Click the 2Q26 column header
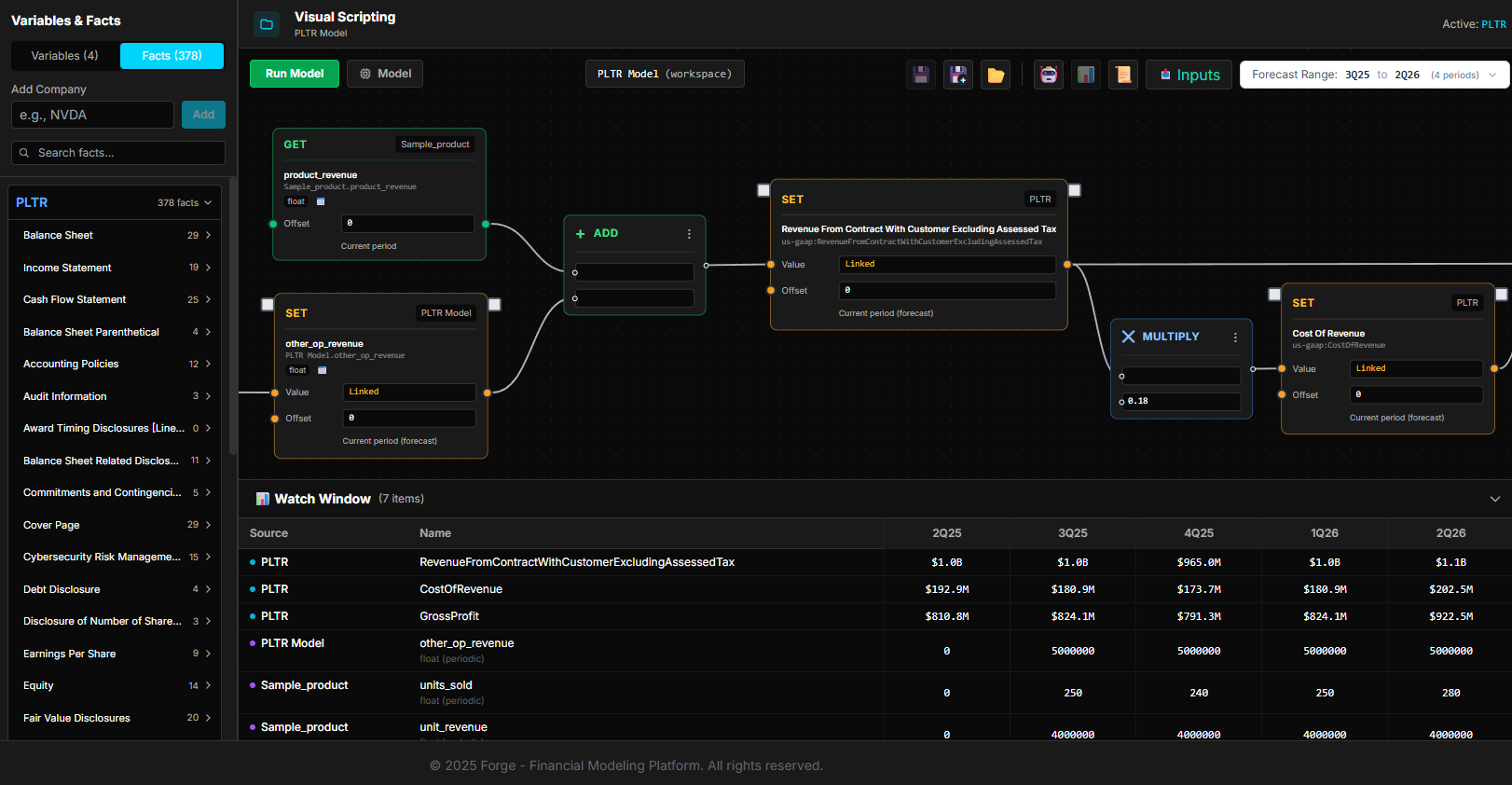The height and width of the screenshot is (785, 1512). (1450, 533)
